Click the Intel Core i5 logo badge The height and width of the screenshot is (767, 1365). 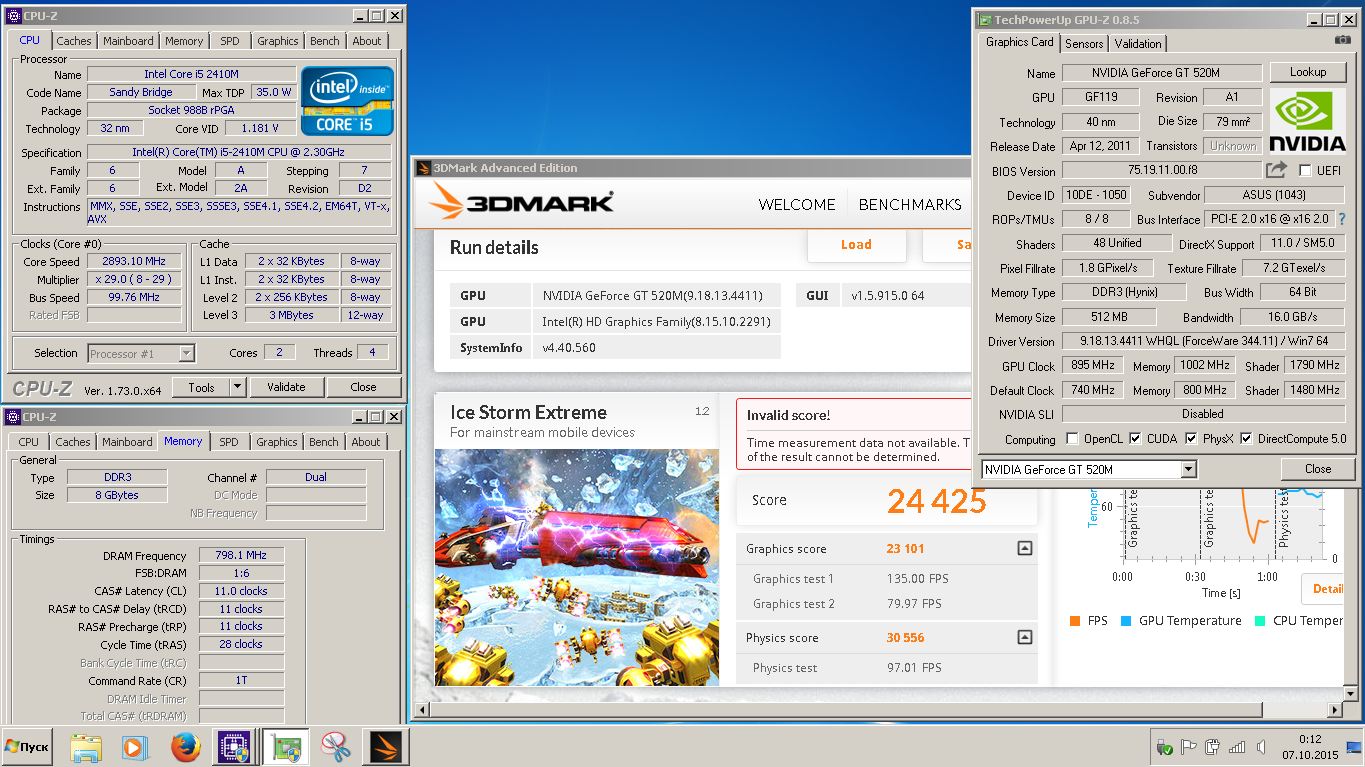348,101
